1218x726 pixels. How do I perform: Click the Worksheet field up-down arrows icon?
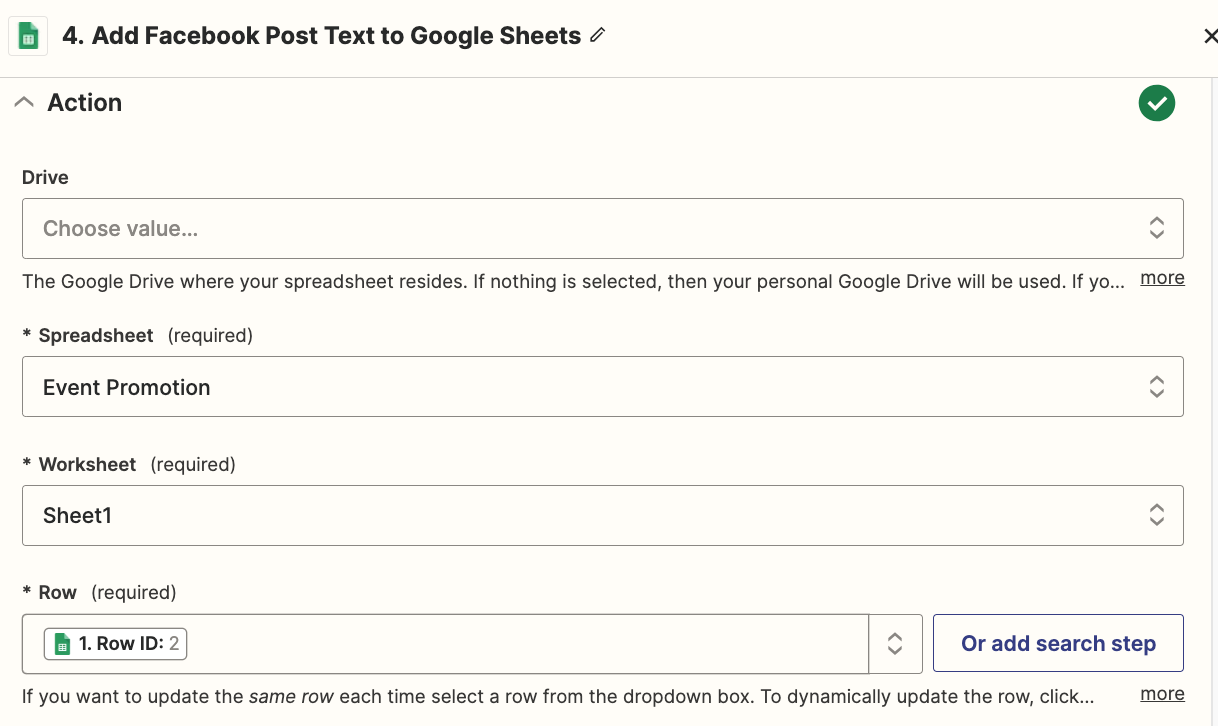[1156, 516]
